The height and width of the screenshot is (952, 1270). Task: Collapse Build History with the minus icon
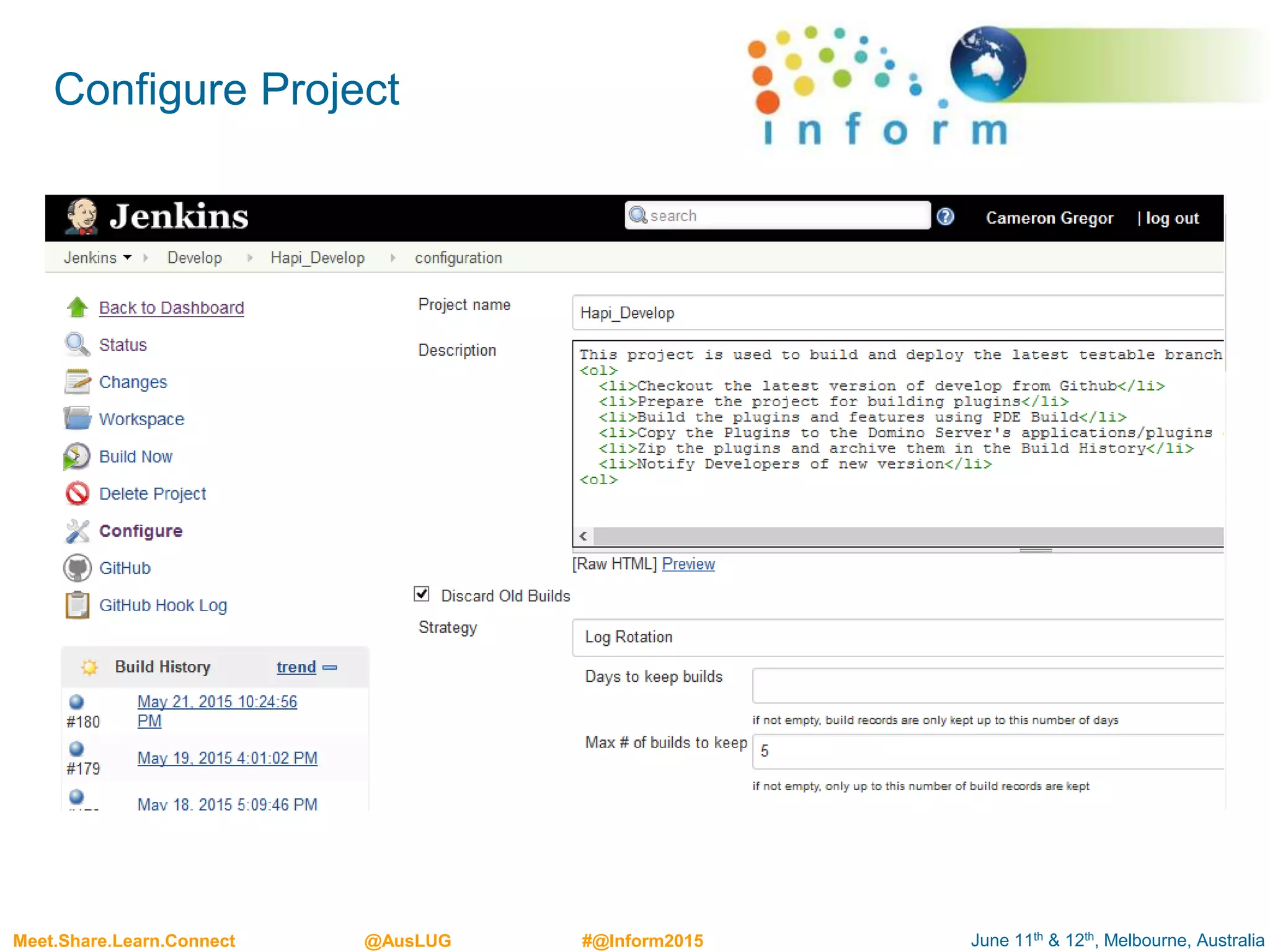330,668
